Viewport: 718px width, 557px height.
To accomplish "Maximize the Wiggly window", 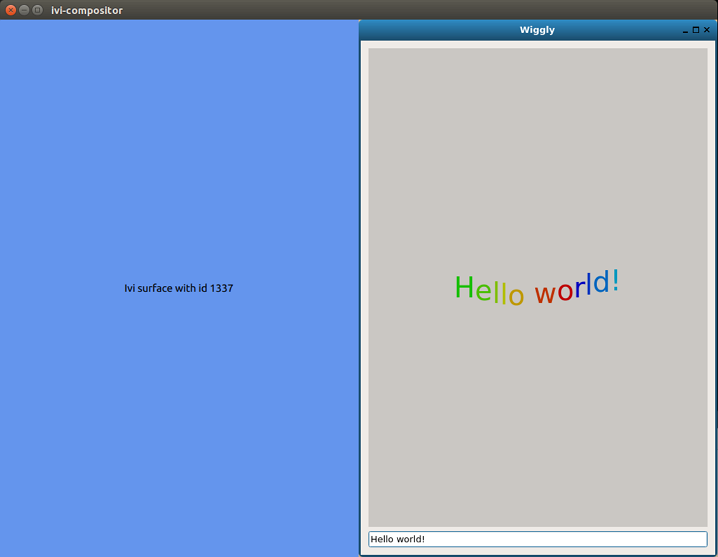I will 696,30.
